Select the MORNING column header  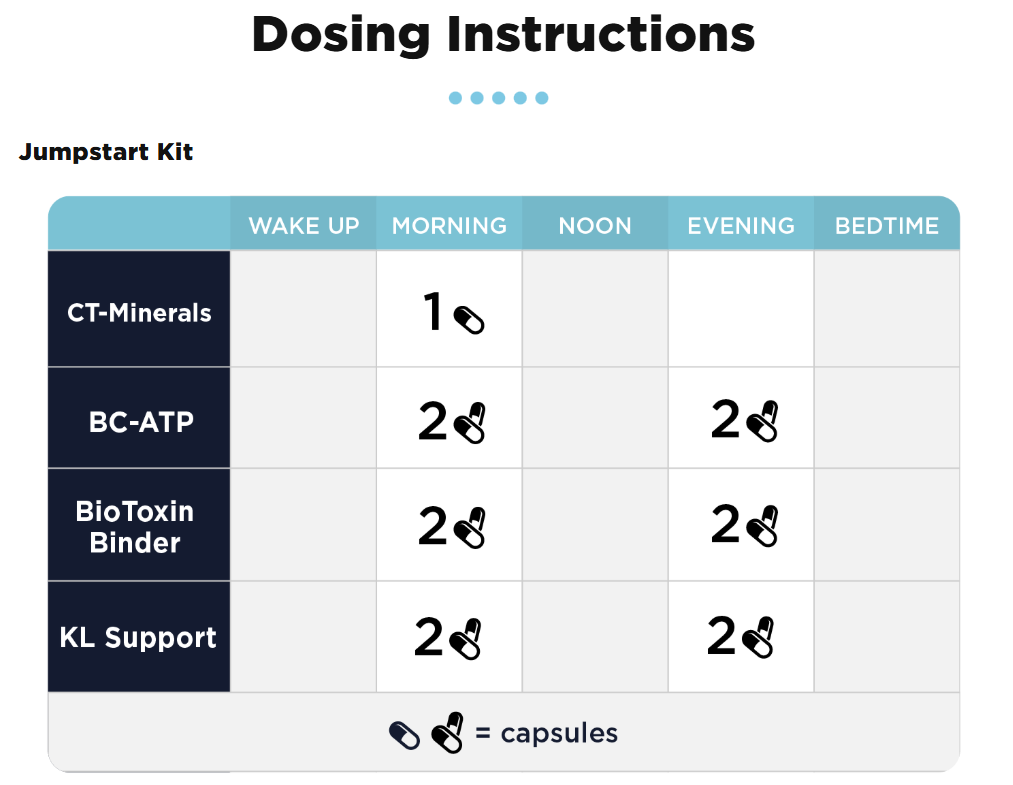[x=449, y=226]
